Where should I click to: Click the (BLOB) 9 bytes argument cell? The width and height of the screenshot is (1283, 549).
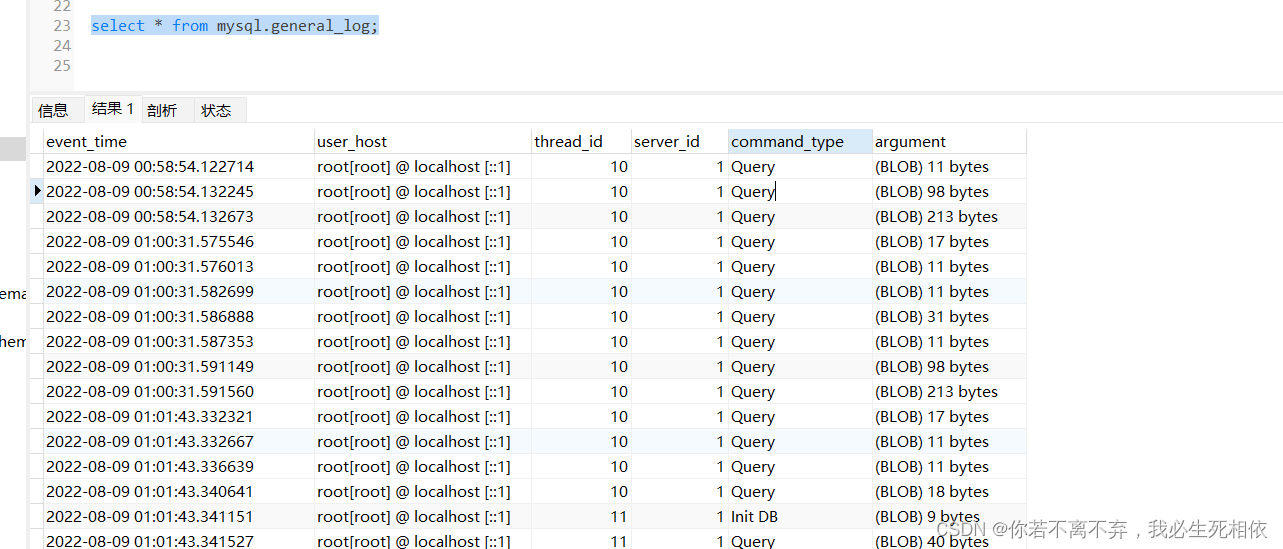coord(949,516)
